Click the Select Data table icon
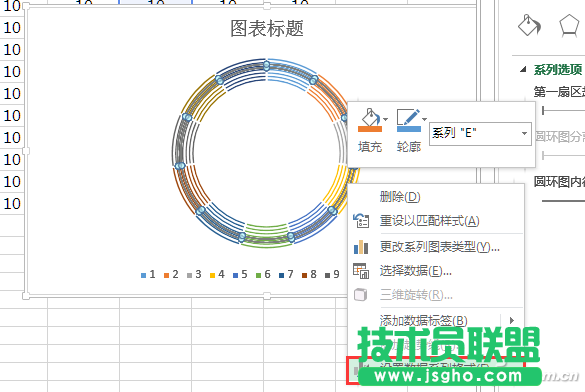 click(x=361, y=271)
